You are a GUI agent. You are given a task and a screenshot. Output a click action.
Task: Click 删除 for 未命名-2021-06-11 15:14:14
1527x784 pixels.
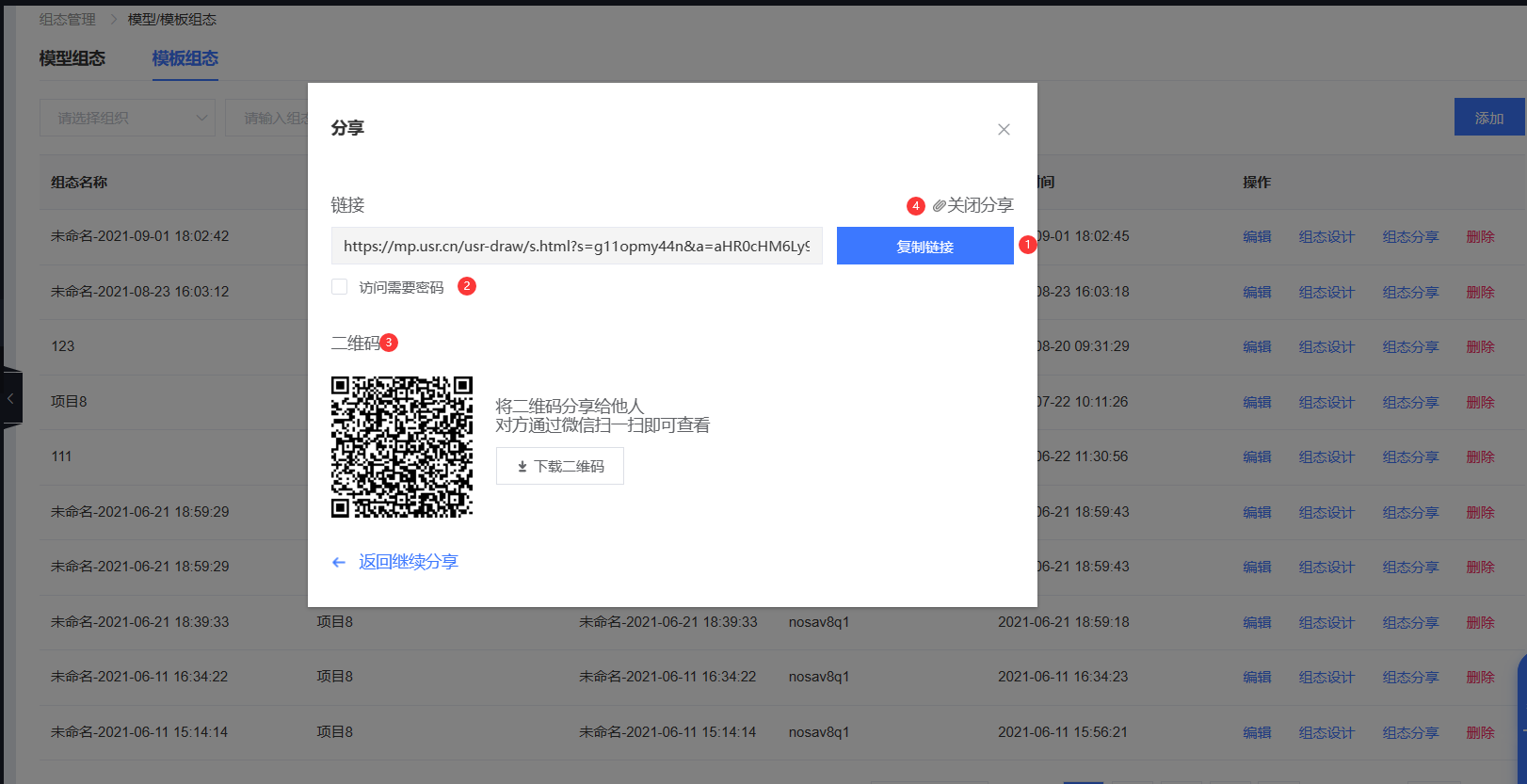pyautogui.click(x=1480, y=732)
